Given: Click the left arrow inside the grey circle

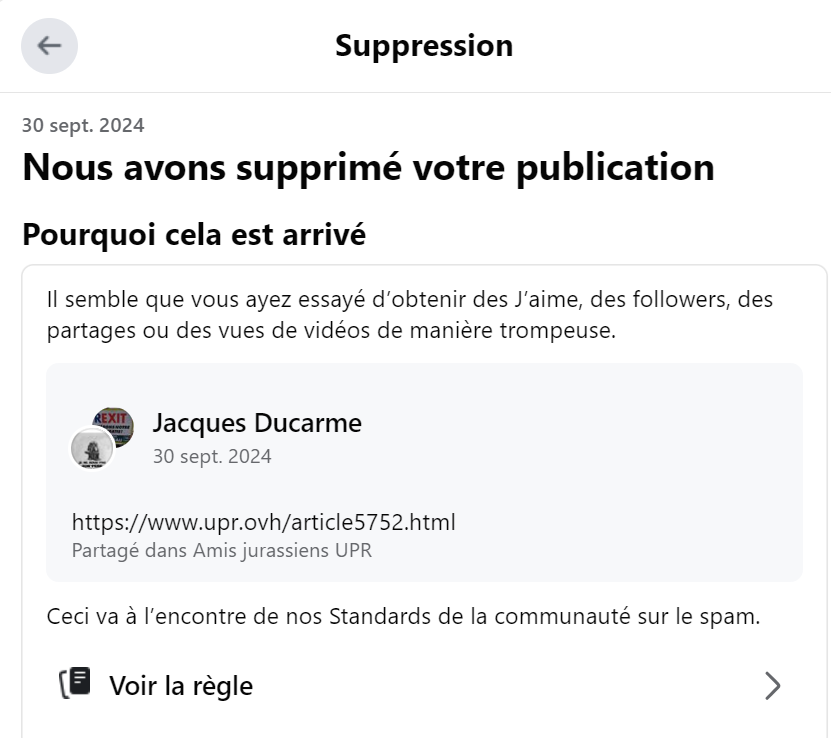Looking at the screenshot, I should (49, 46).
